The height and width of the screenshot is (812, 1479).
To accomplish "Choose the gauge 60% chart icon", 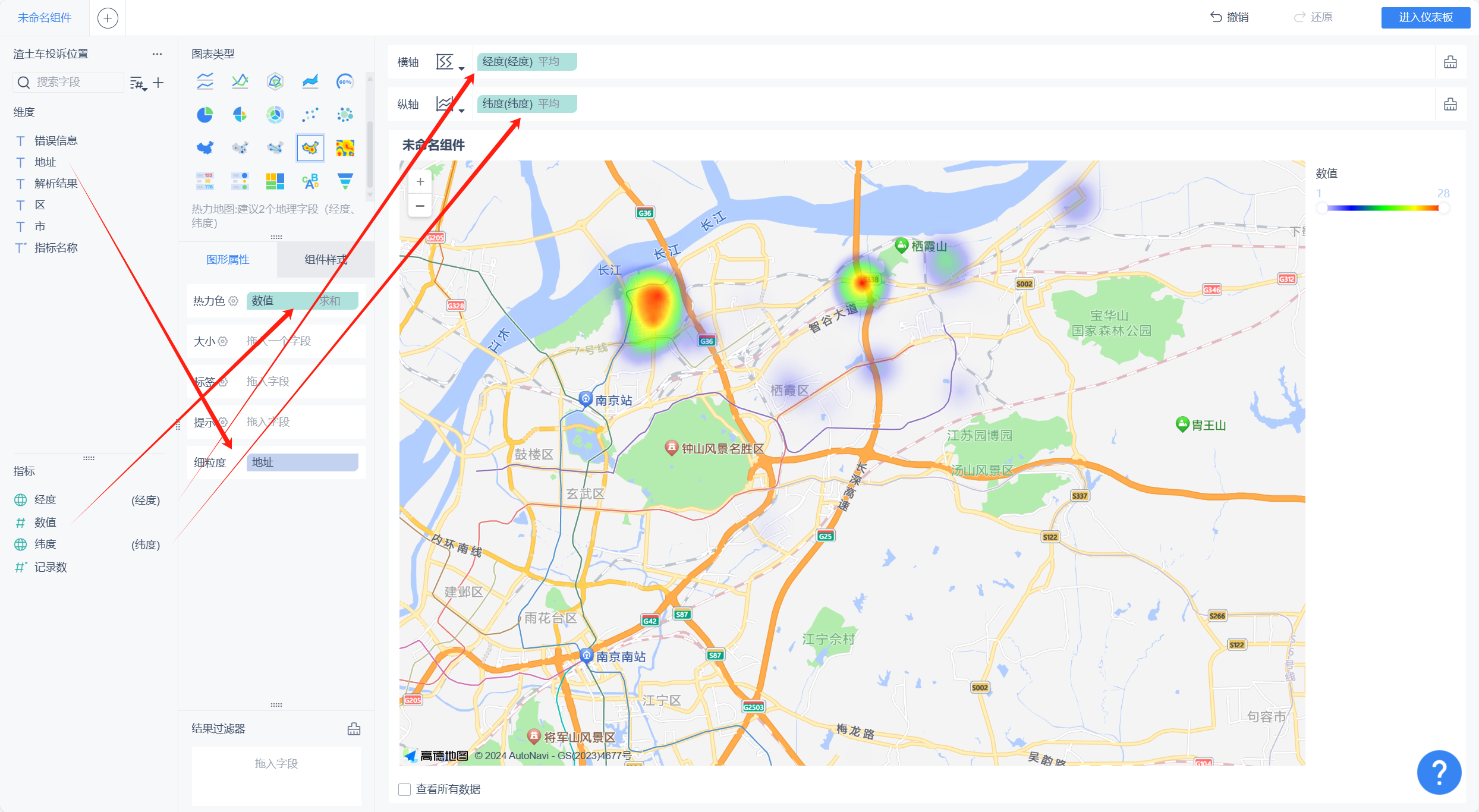I will click(345, 81).
